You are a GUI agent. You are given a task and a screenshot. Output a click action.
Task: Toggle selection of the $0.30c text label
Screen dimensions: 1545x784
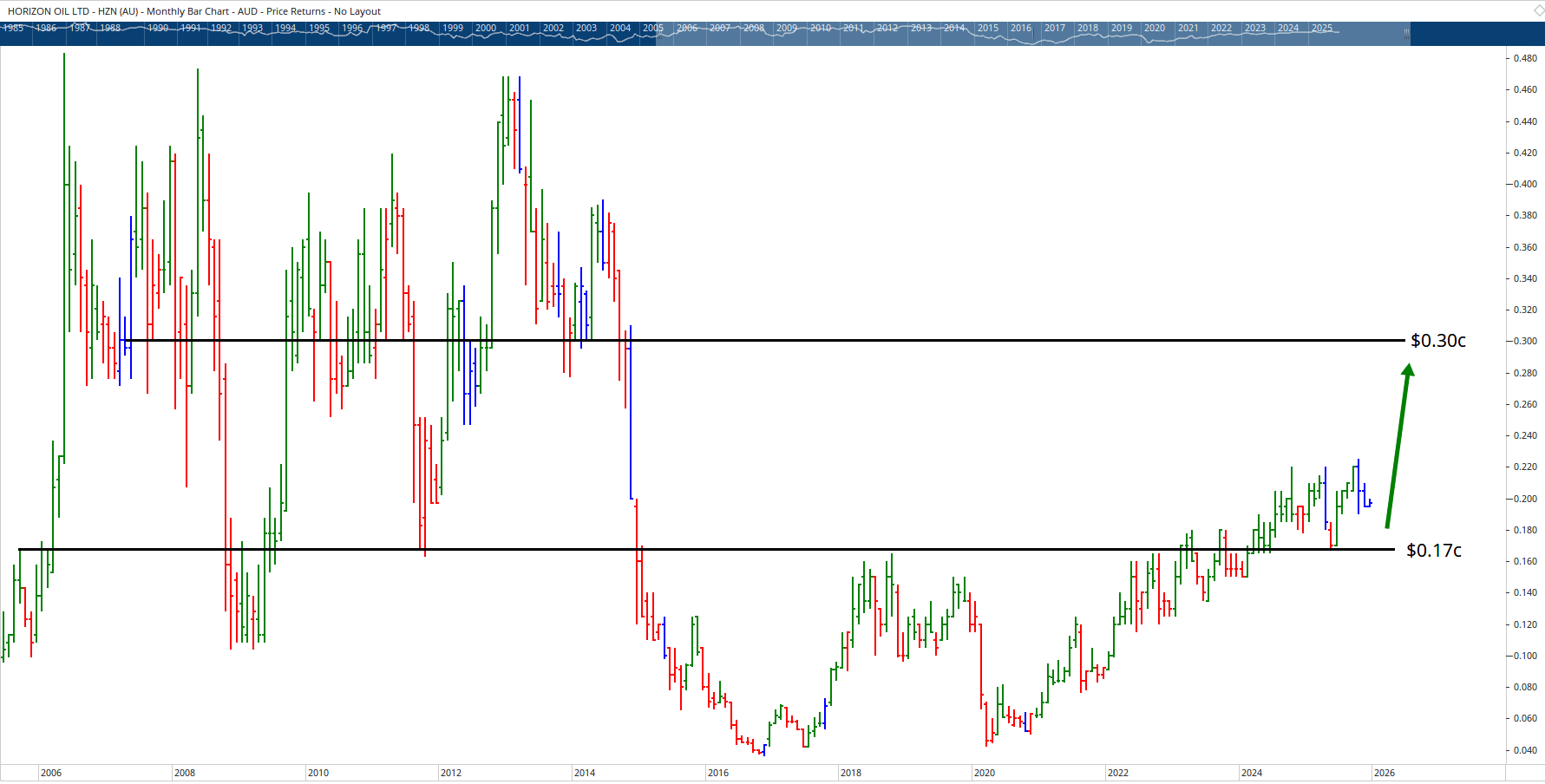click(x=1437, y=341)
